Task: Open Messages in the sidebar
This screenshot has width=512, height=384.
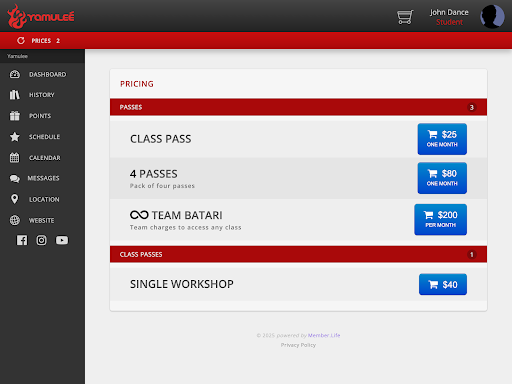Action: point(42,178)
